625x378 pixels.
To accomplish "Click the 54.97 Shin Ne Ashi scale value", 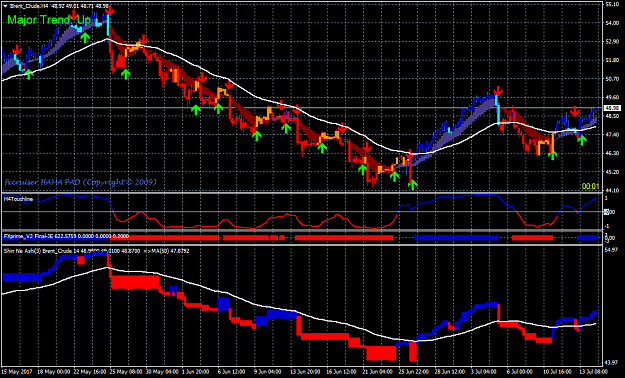I will [x=611, y=250].
